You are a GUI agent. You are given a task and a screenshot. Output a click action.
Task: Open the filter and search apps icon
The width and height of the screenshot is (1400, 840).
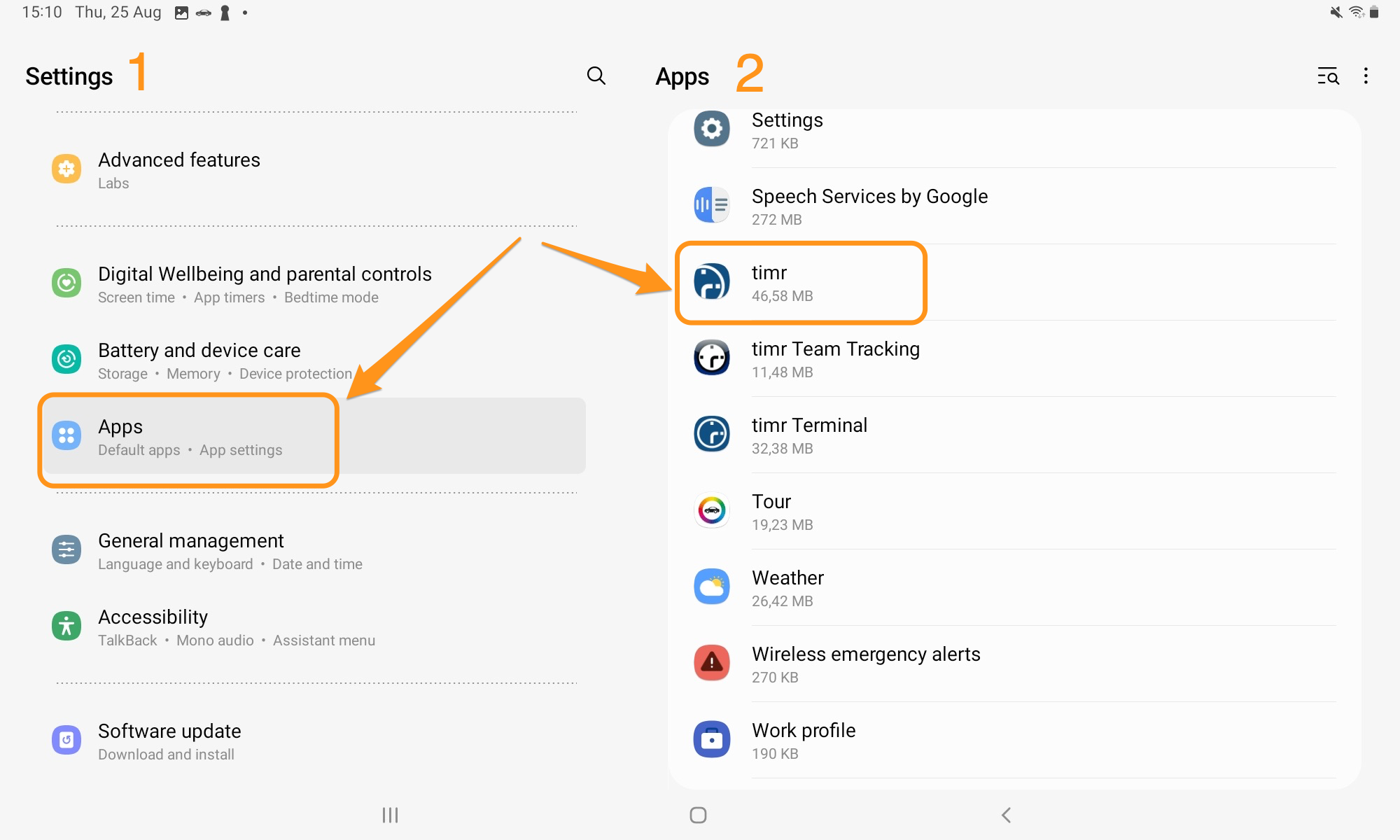pos(1328,76)
